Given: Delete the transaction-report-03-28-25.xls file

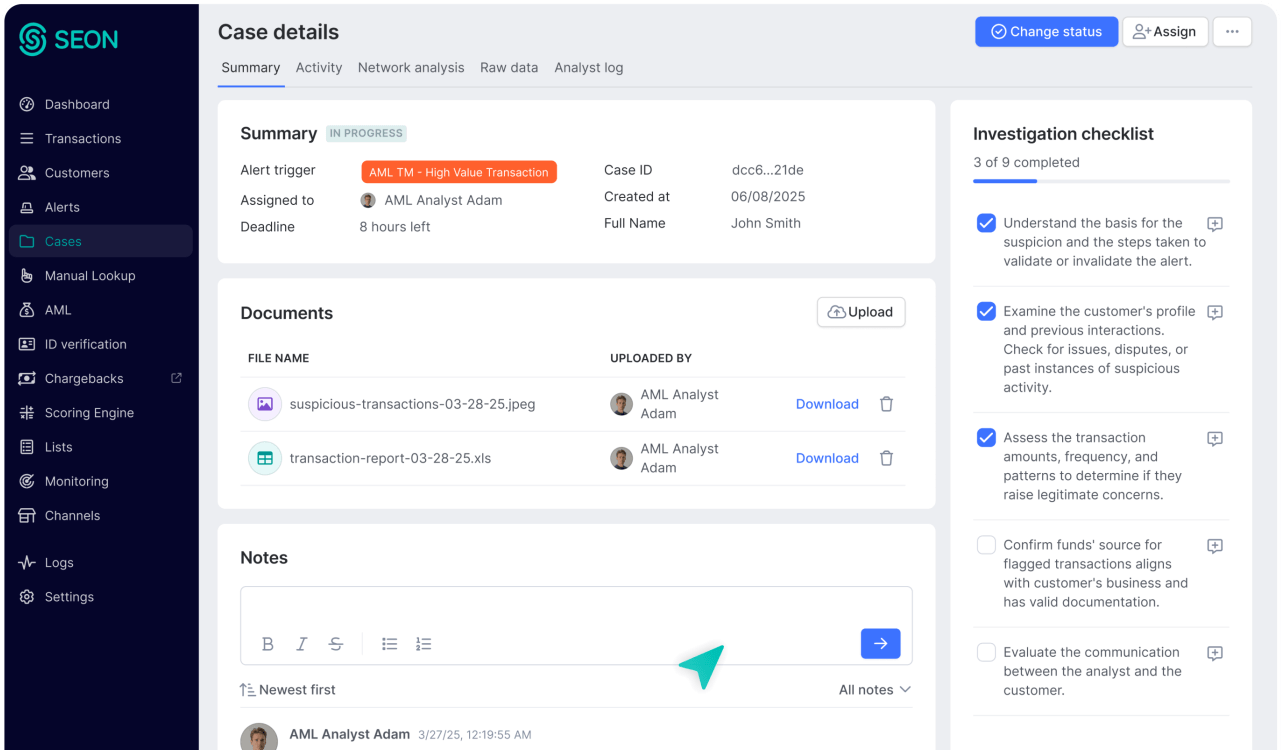Looking at the screenshot, I should pos(886,458).
